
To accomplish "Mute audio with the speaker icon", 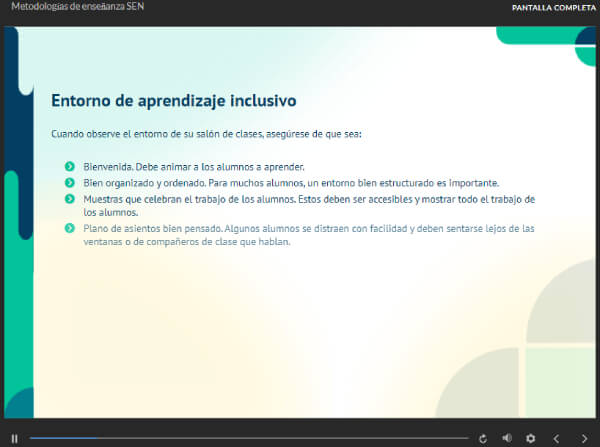I will point(507,438).
